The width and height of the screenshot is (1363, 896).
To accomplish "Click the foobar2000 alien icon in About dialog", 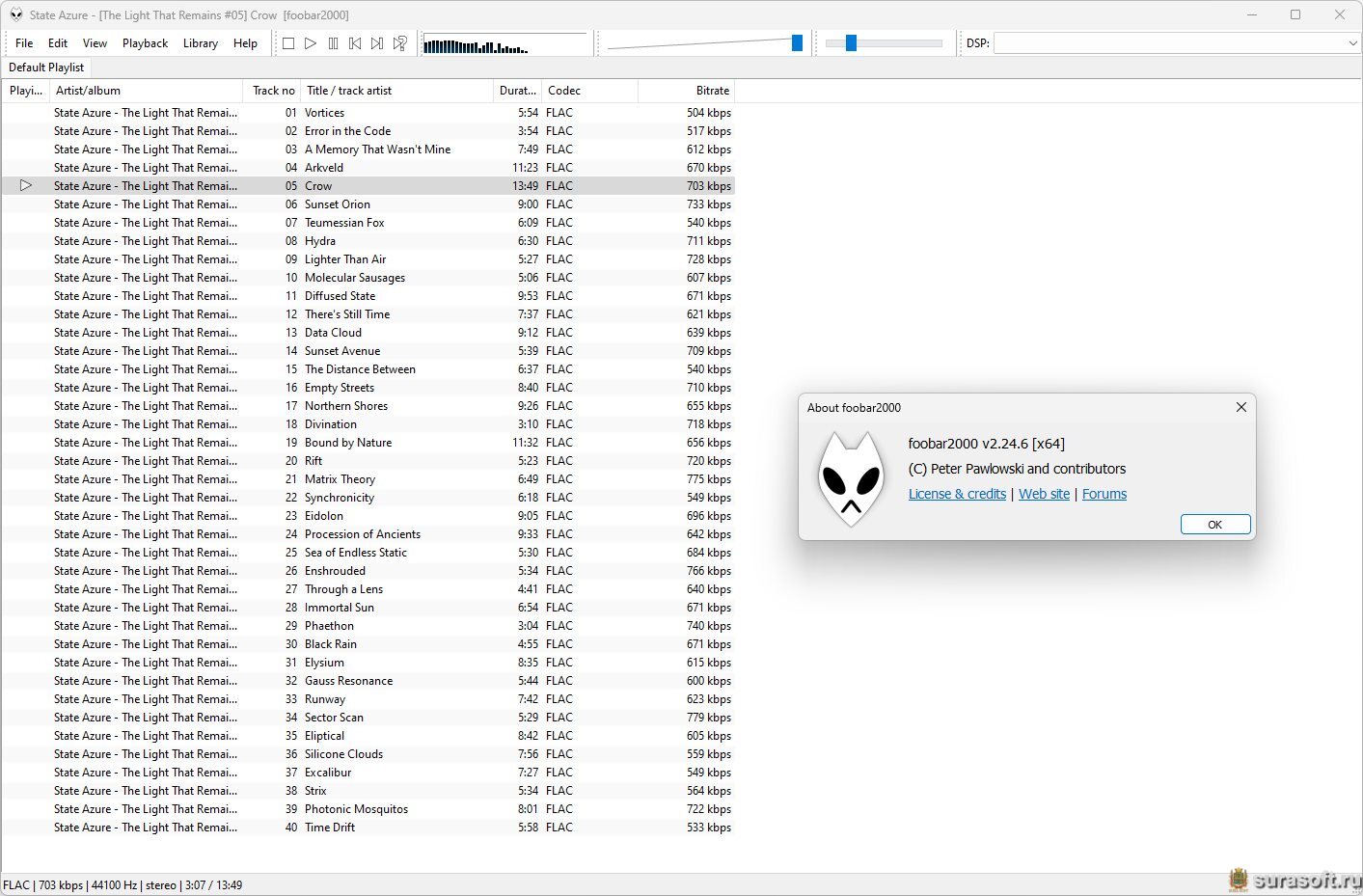I will pos(850,479).
